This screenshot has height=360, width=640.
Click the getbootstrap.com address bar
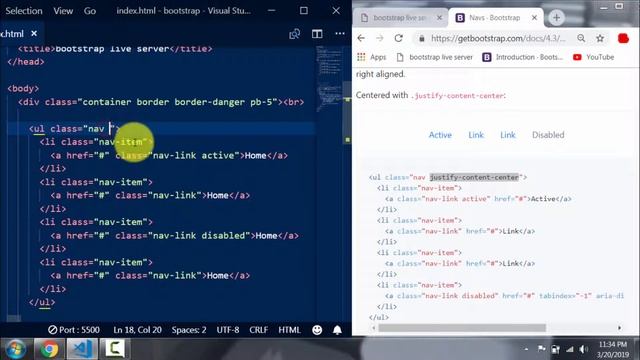tap(498, 38)
